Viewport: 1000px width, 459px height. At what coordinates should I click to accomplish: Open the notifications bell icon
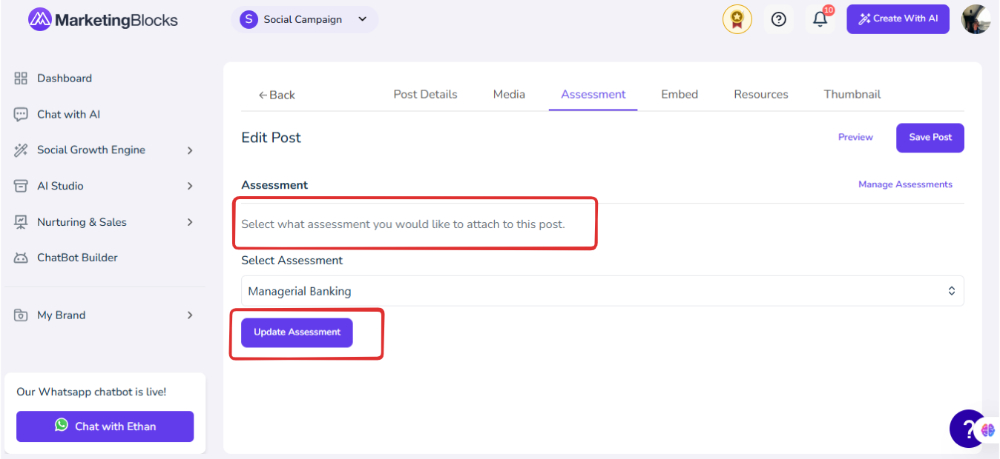(x=820, y=19)
